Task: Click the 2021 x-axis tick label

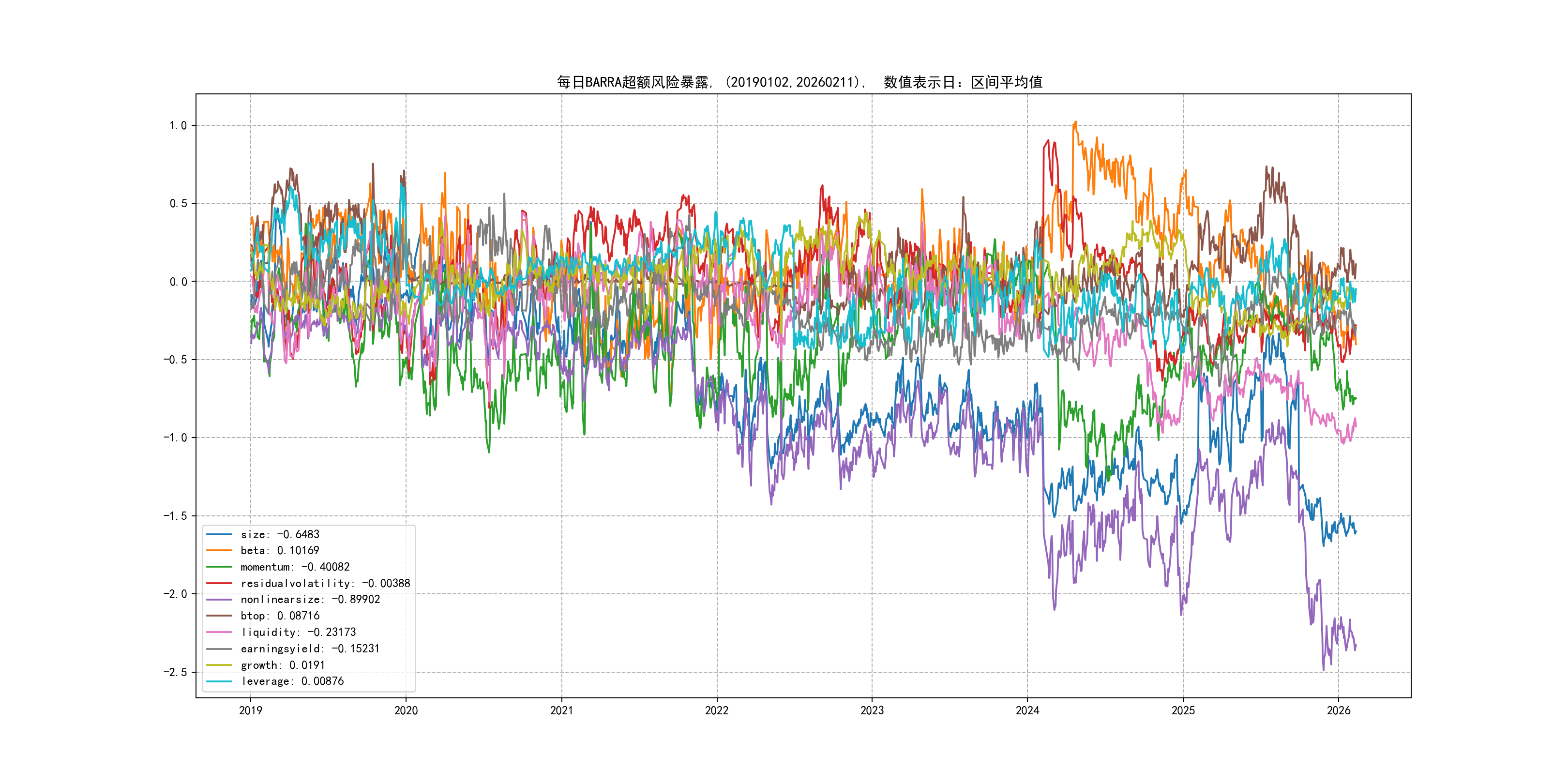Action: point(561,710)
